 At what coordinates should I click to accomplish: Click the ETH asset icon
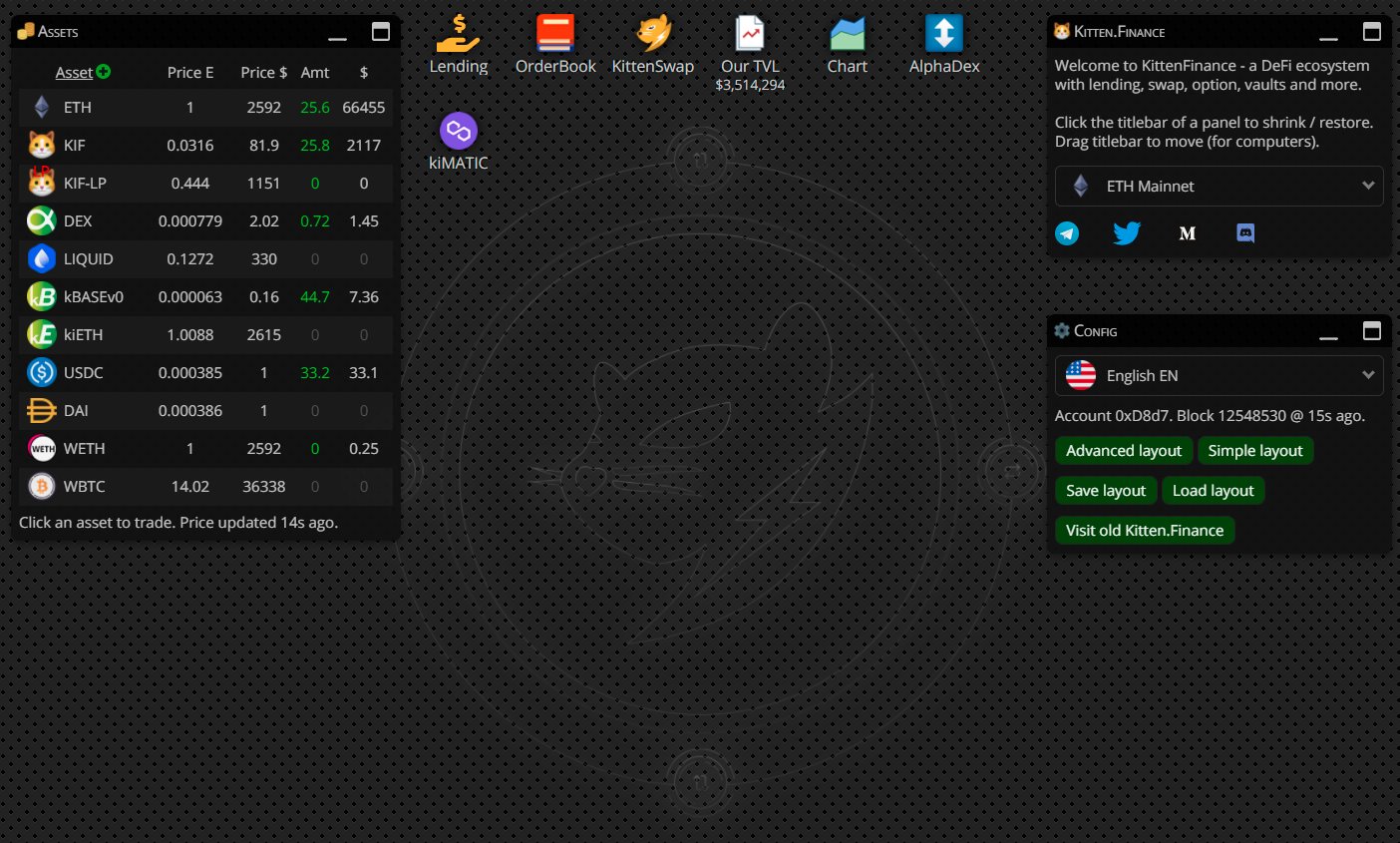click(42, 107)
